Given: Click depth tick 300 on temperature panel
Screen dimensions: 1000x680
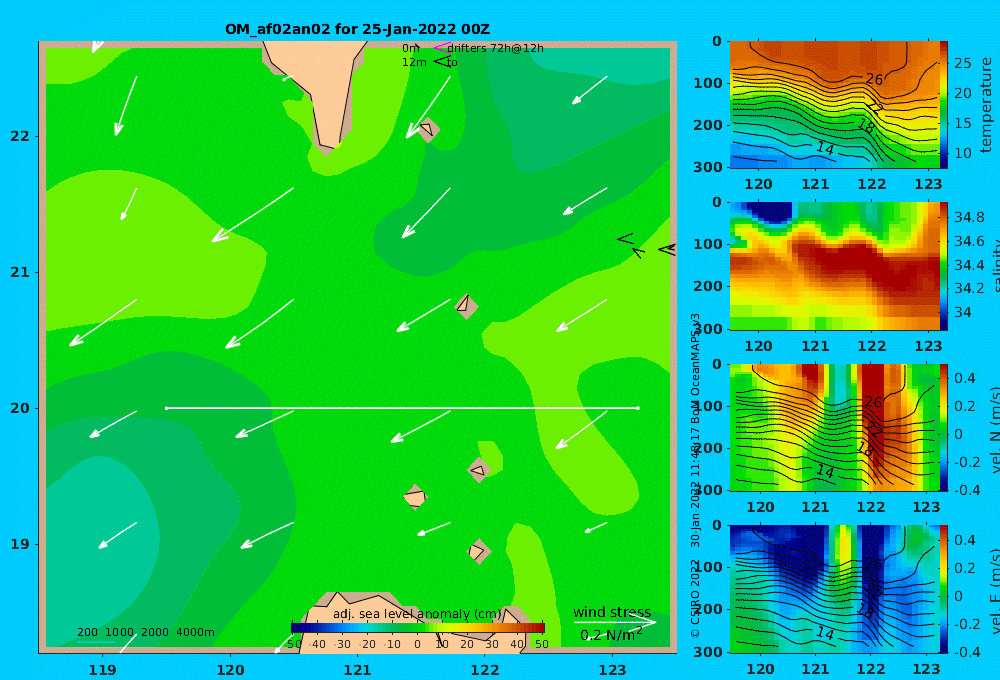Looking at the screenshot, I should click(708, 167).
